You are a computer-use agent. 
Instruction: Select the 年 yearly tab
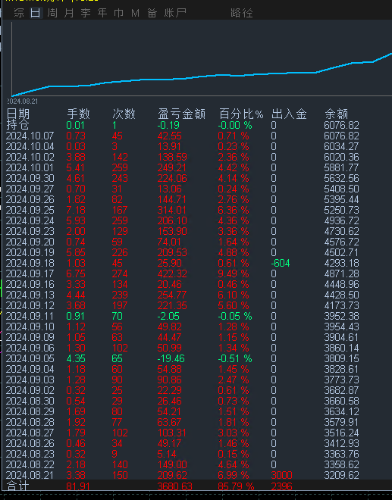coord(102,13)
